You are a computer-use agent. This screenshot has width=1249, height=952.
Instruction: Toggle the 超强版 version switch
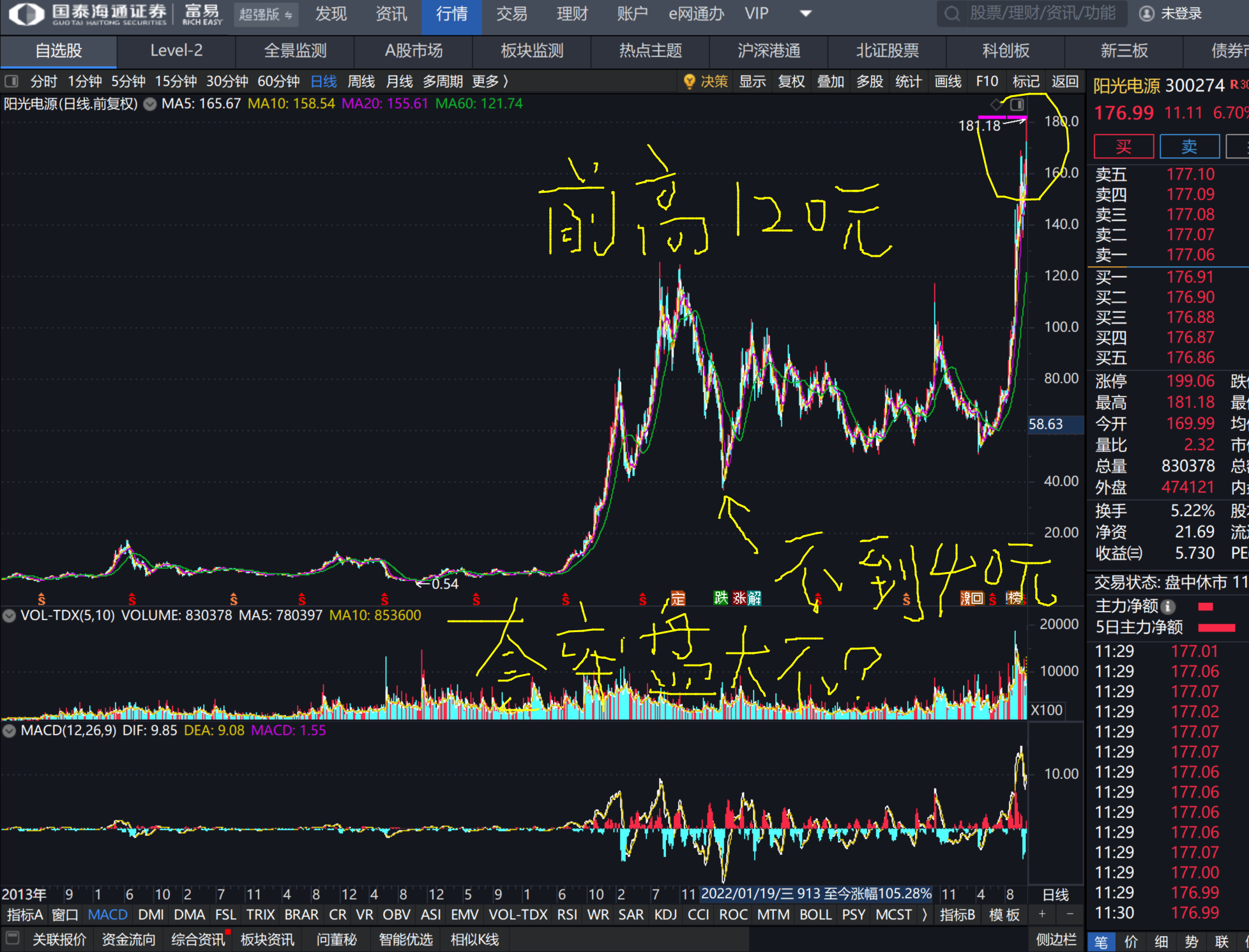click(265, 14)
